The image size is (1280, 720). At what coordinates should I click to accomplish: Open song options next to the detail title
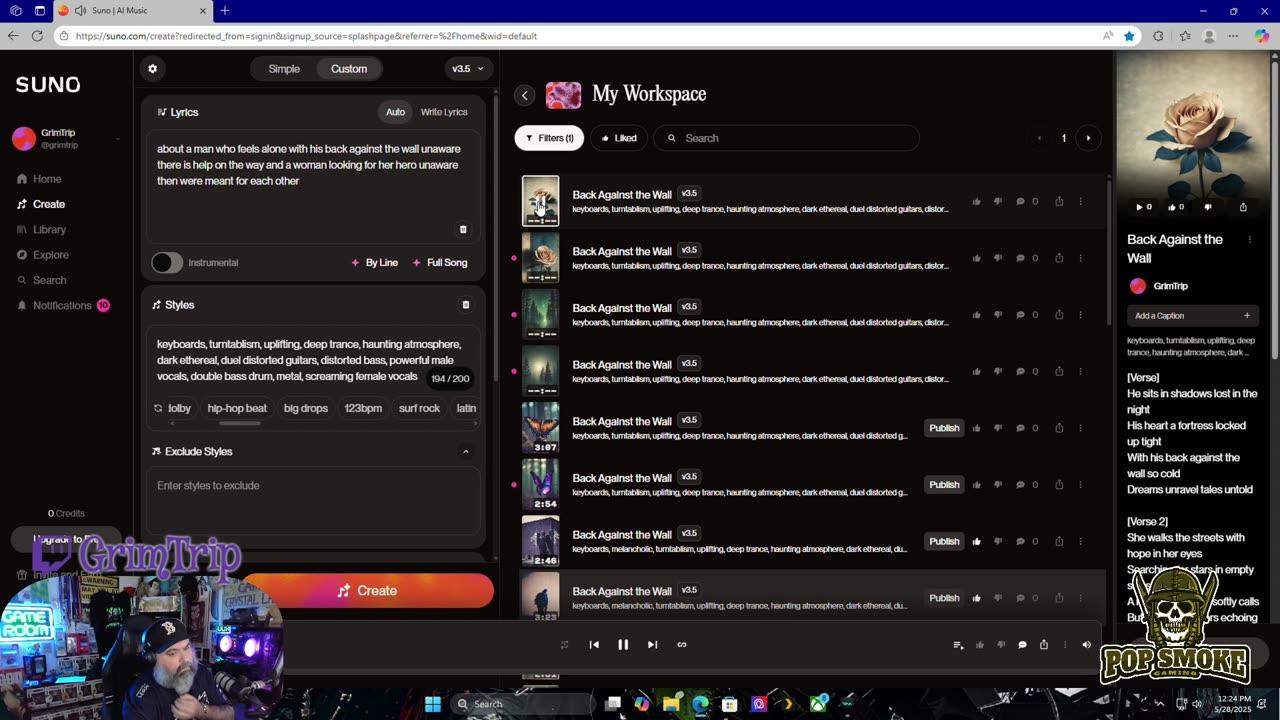pos(1249,240)
